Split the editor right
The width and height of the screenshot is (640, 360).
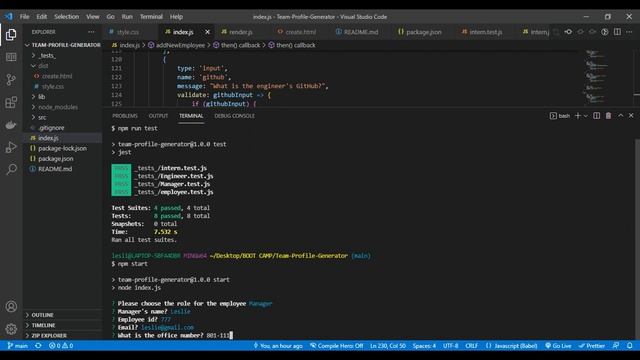(617, 32)
